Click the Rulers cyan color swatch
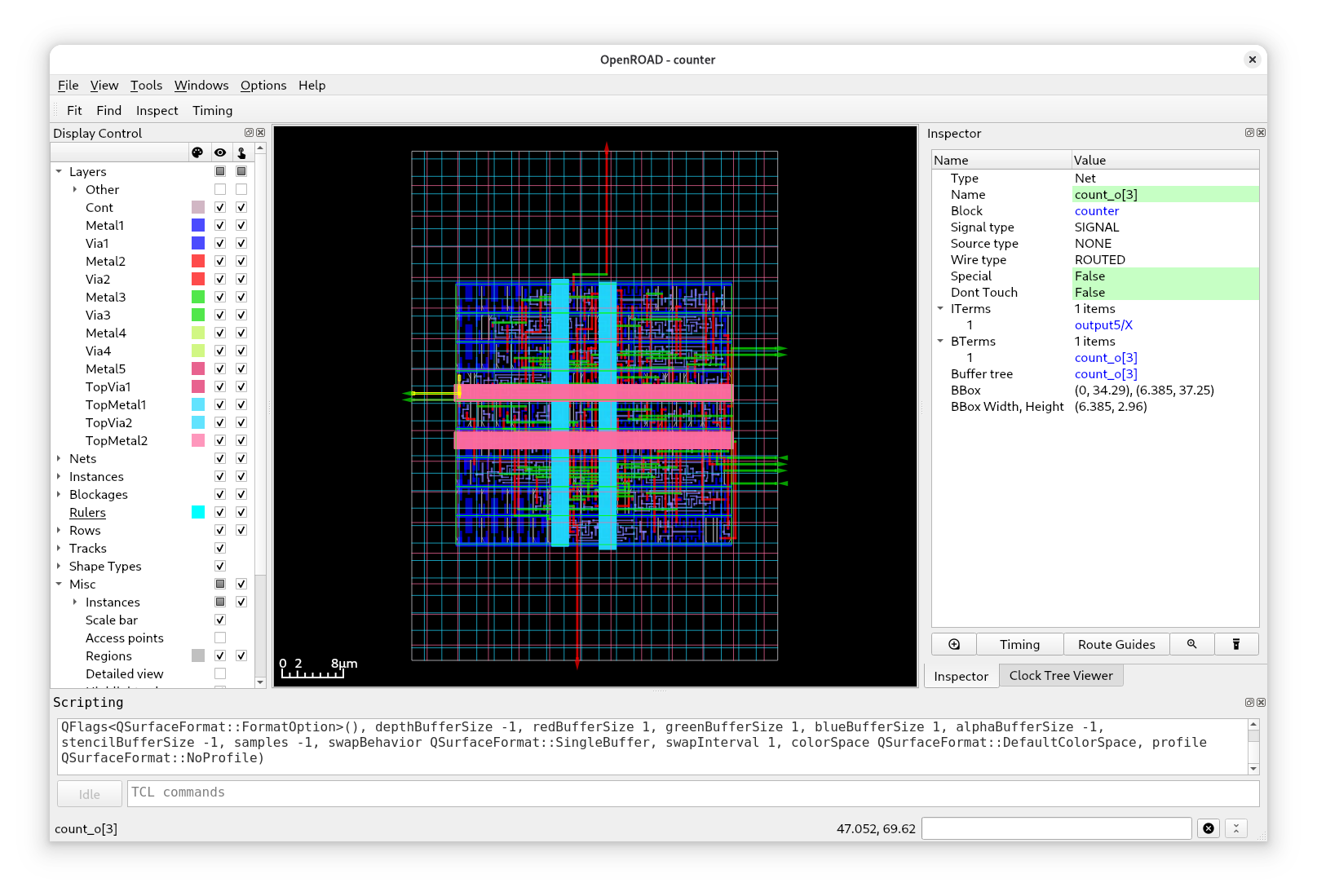This screenshot has height=896, width=1317. 198,513
